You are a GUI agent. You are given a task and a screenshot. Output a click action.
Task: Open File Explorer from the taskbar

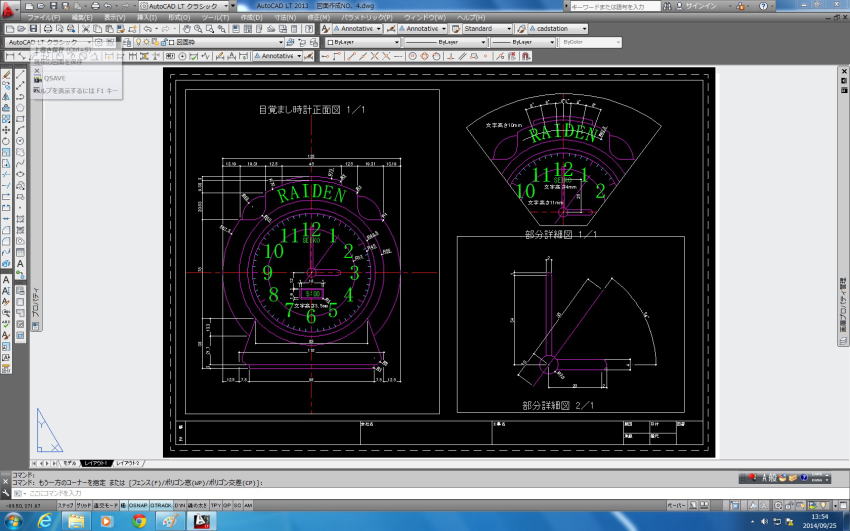(x=76, y=521)
